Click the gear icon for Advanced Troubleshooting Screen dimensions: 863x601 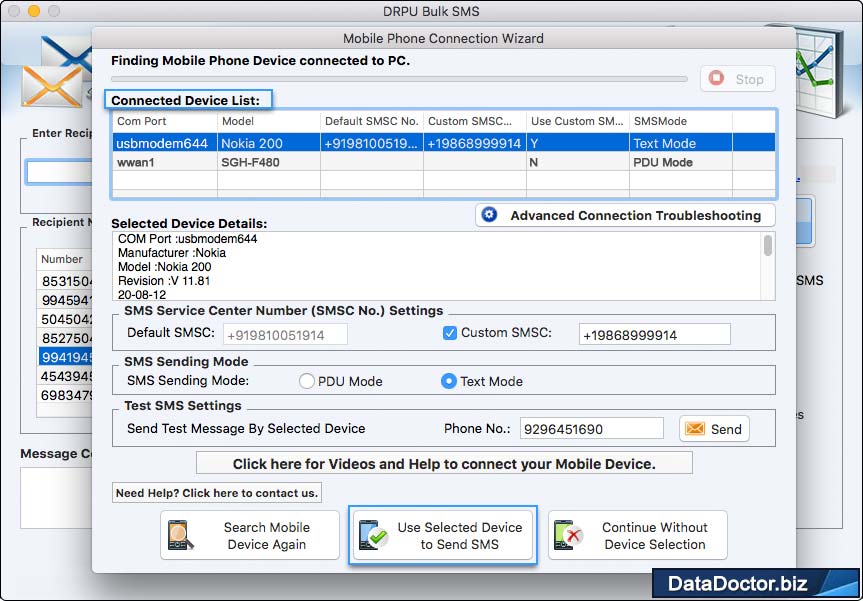click(x=489, y=215)
